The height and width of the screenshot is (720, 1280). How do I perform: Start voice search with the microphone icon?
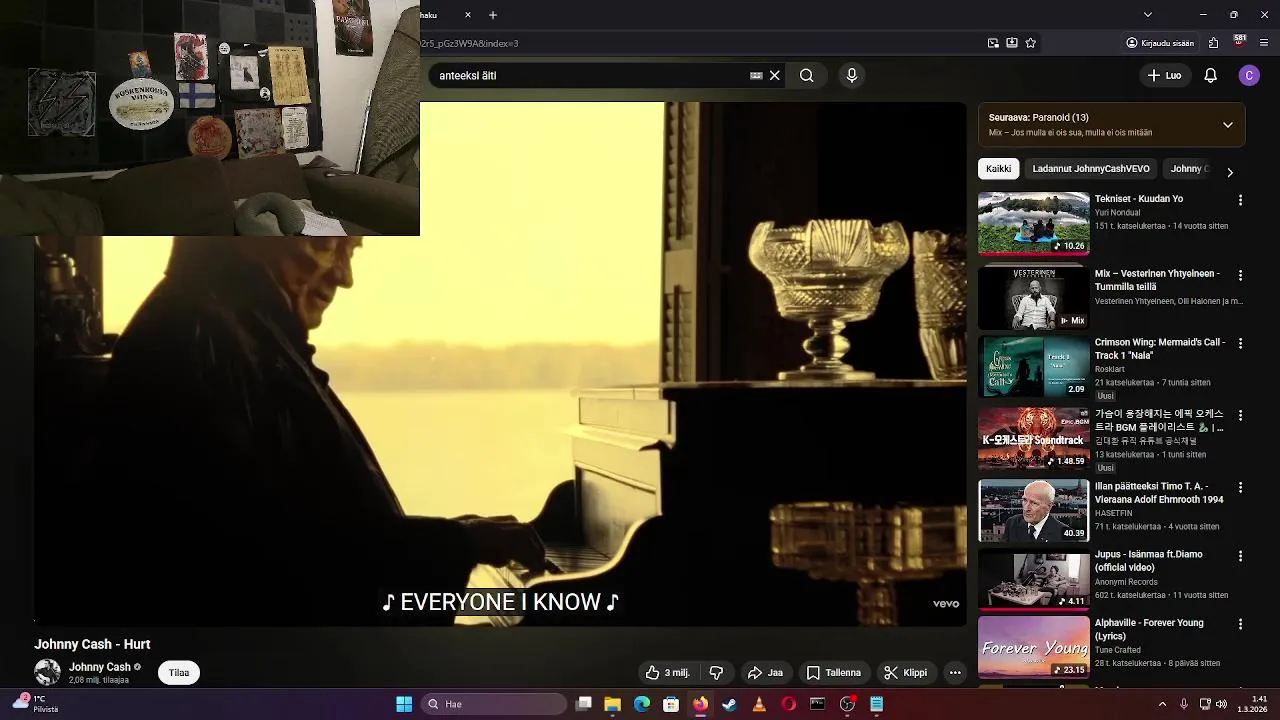click(852, 75)
